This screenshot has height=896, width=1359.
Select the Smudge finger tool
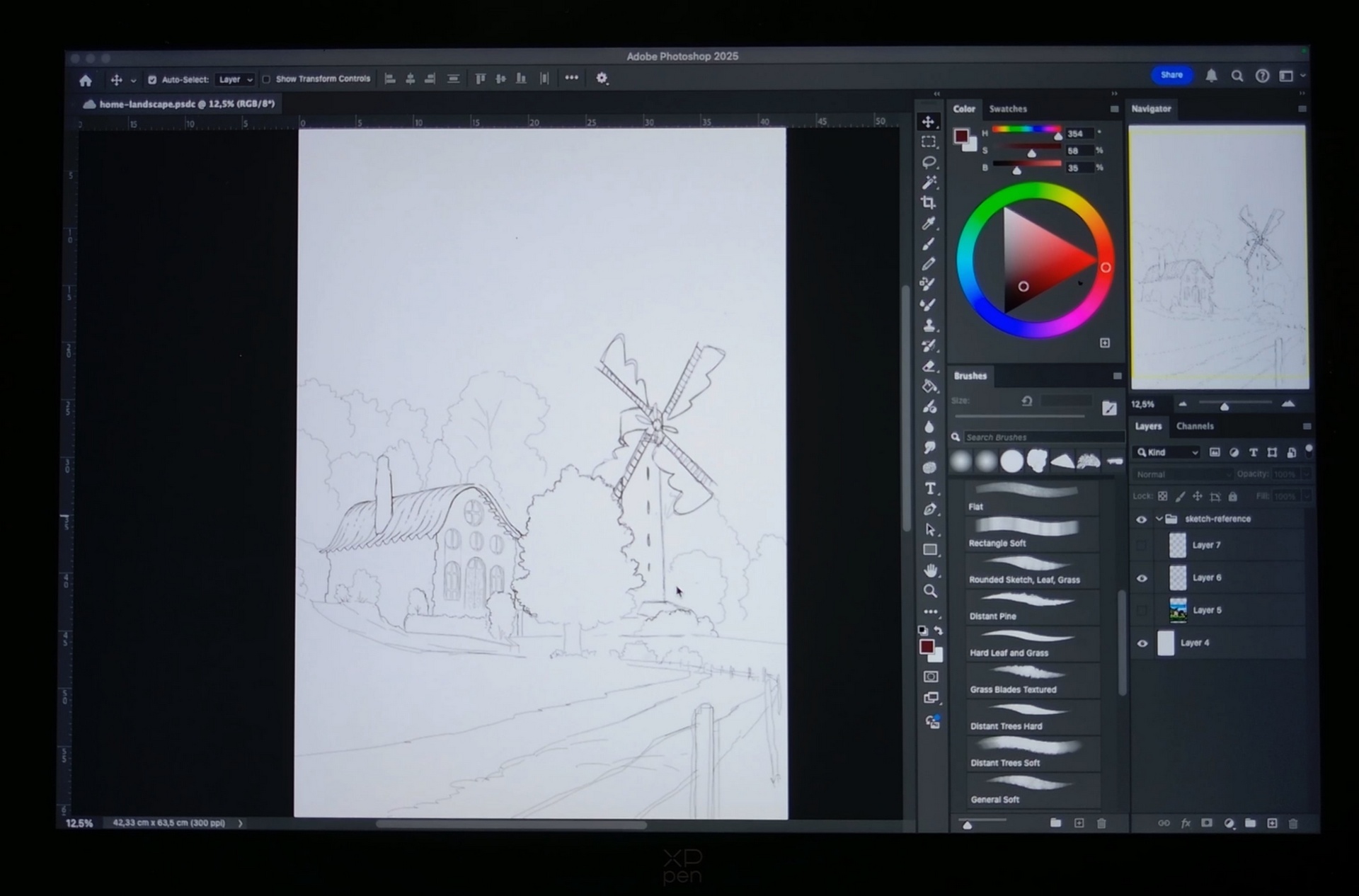[x=929, y=447]
